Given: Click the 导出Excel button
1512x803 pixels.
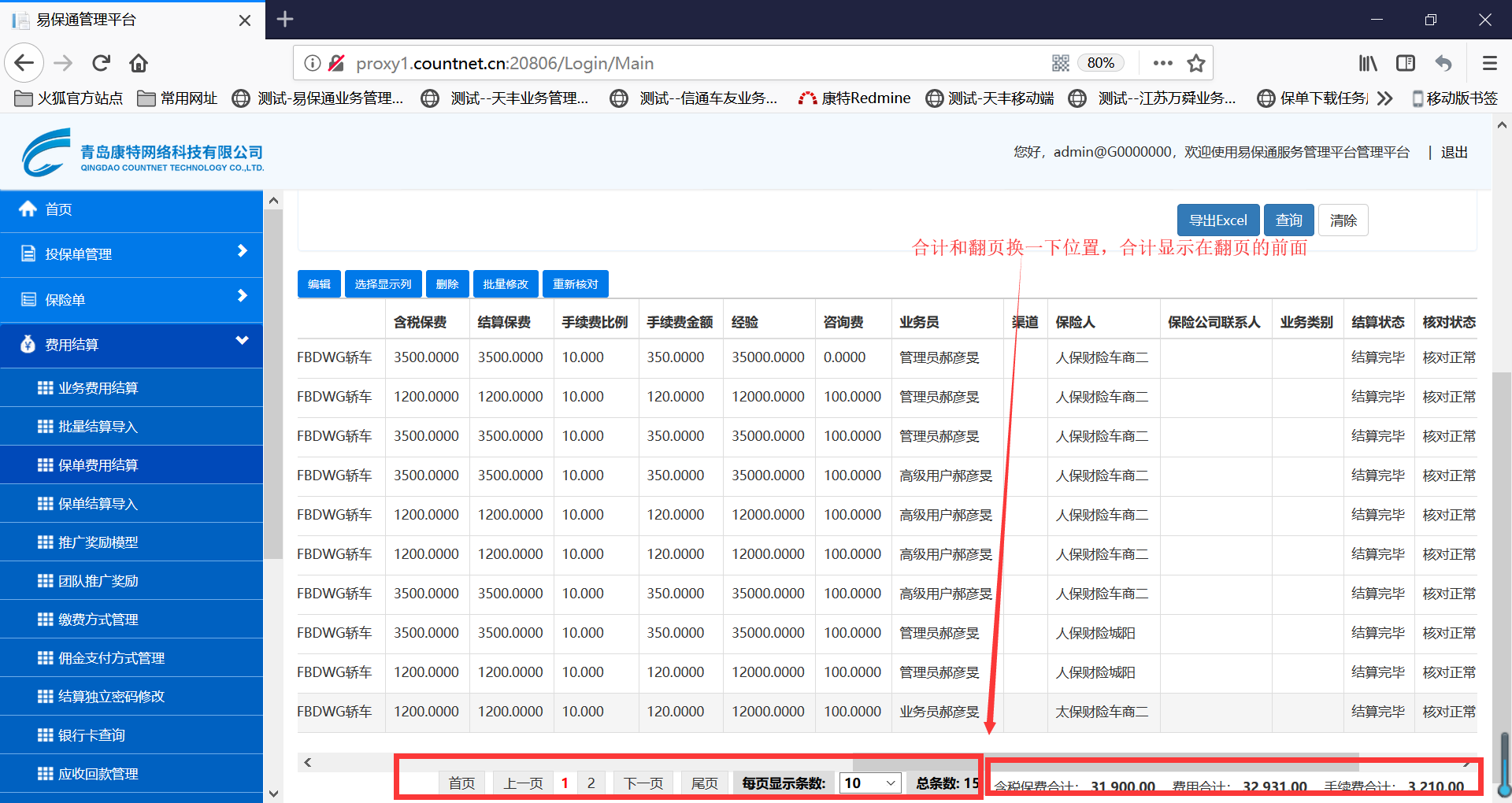Looking at the screenshot, I should pyautogui.click(x=1217, y=220).
